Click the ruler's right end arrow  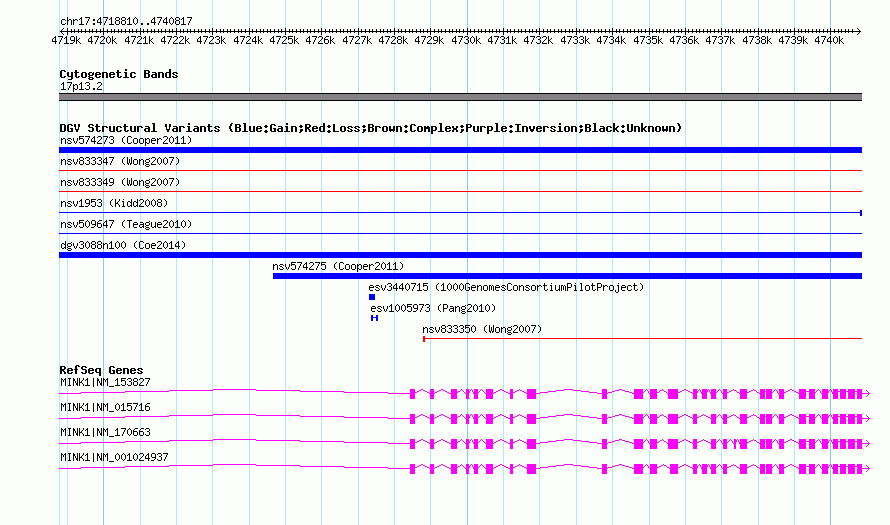pyautogui.click(x=858, y=31)
